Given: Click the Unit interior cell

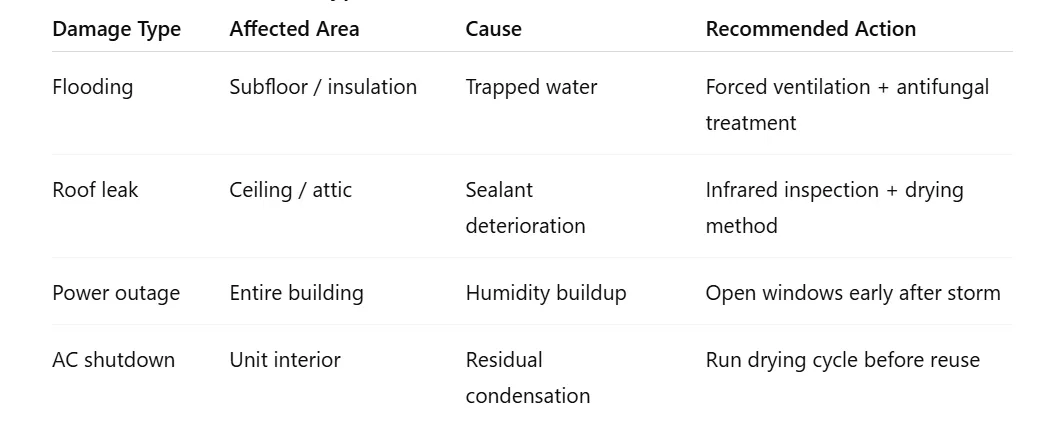Looking at the screenshot, I should (285, 360).
